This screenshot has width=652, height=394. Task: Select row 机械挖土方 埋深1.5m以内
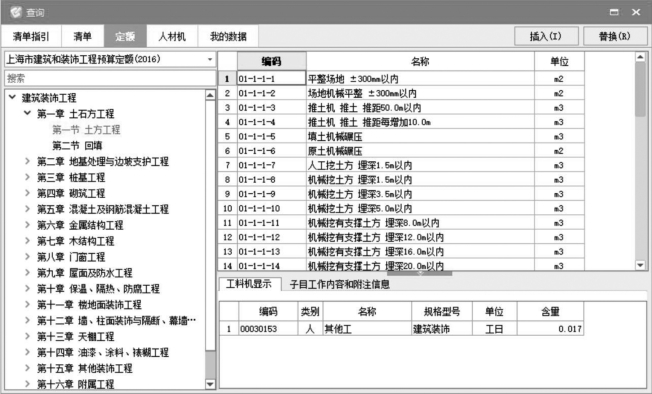pos(401,180)
